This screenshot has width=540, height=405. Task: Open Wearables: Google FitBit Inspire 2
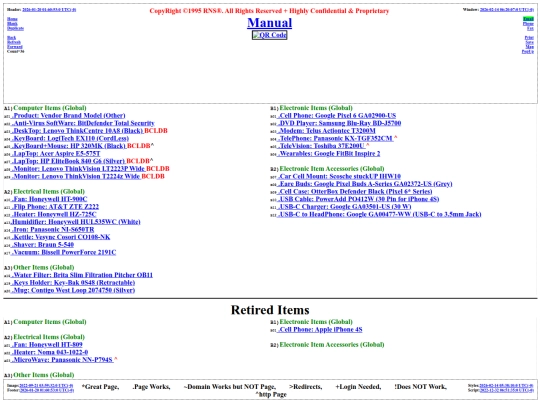coord(329,154)
